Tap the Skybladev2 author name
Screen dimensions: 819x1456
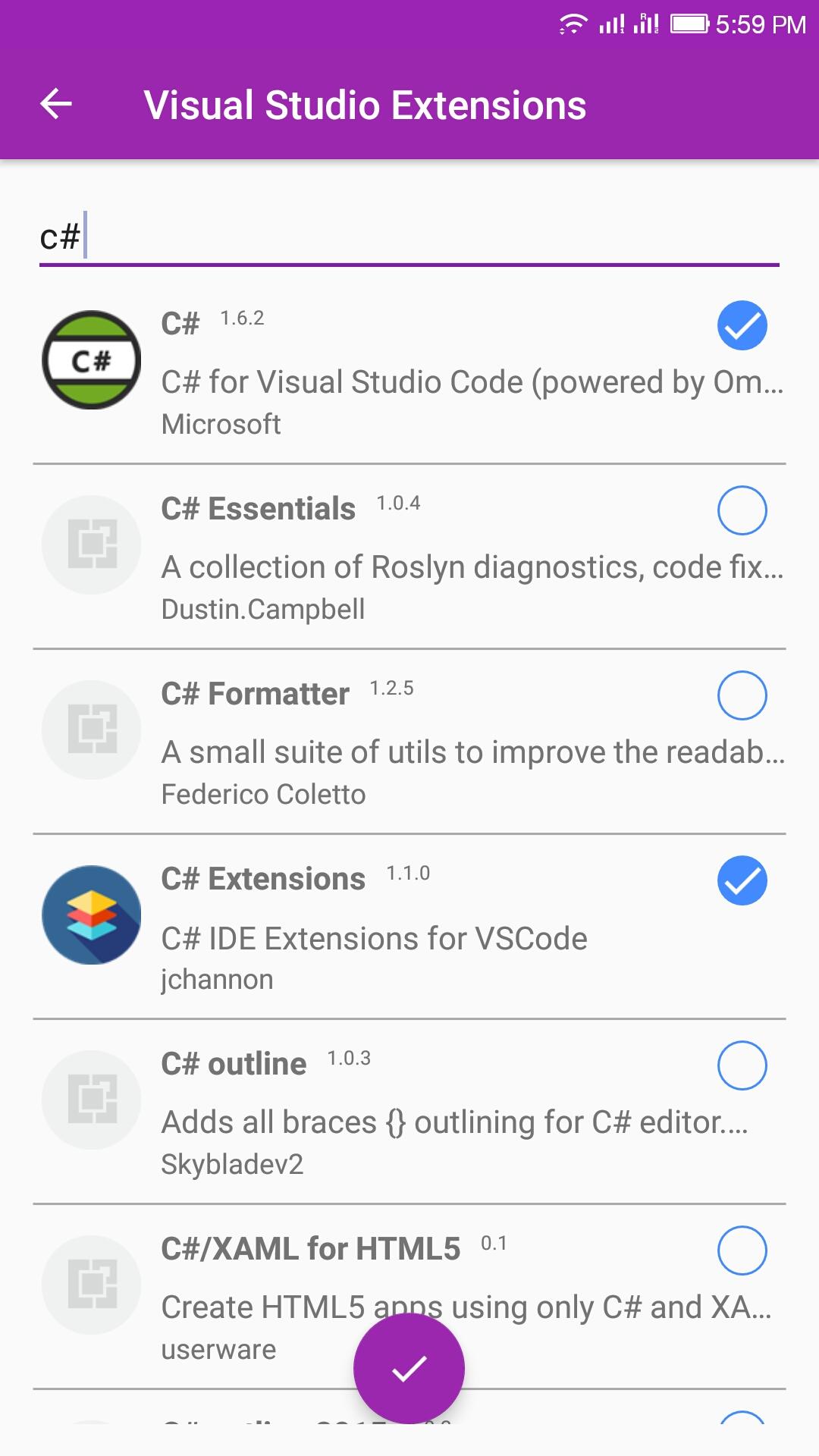(x=232, y=1164)
